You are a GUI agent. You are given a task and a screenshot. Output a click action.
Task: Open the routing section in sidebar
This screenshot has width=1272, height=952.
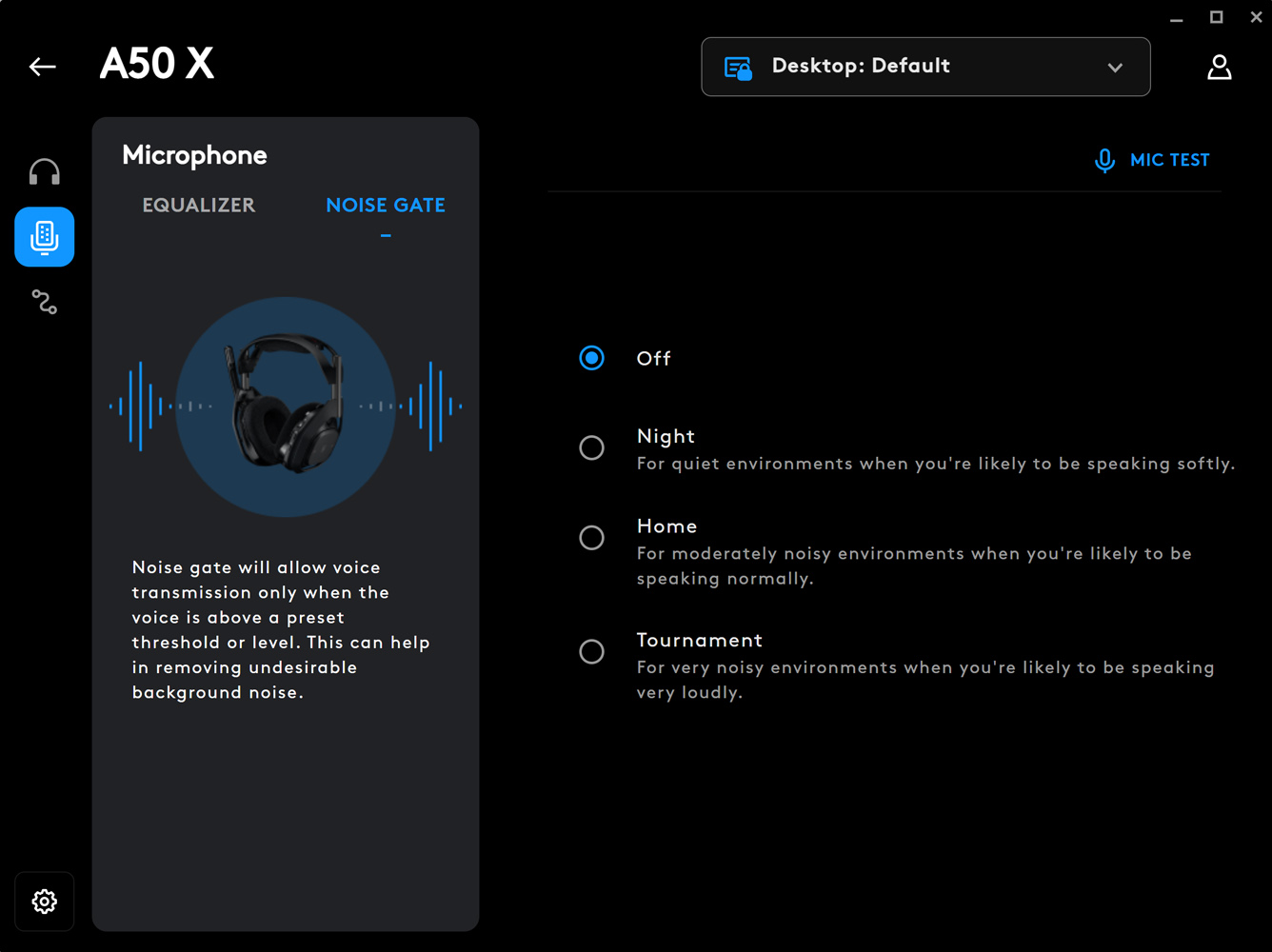tap(45, 303)
